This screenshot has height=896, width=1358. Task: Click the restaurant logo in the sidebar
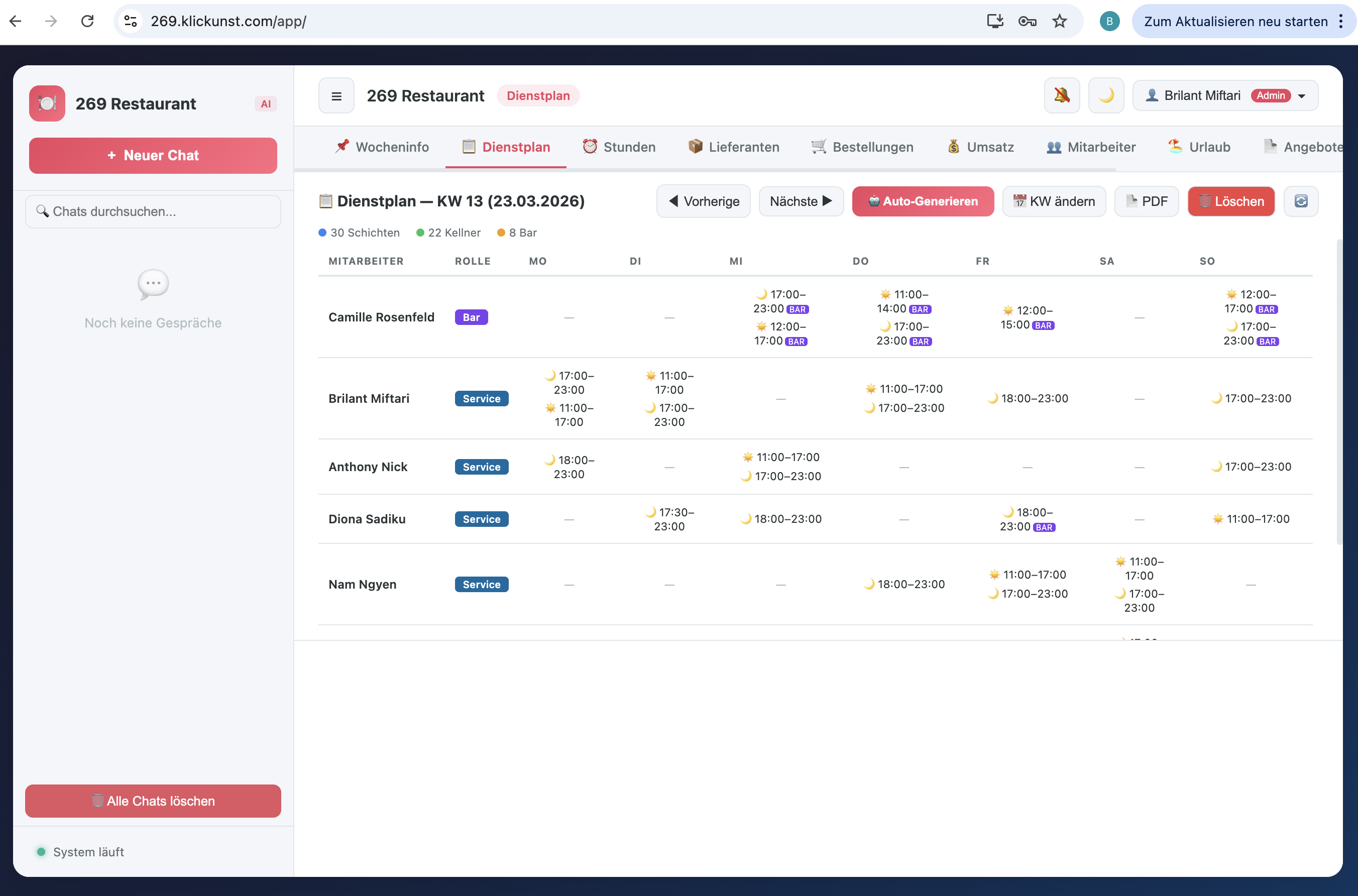(47, 103)
